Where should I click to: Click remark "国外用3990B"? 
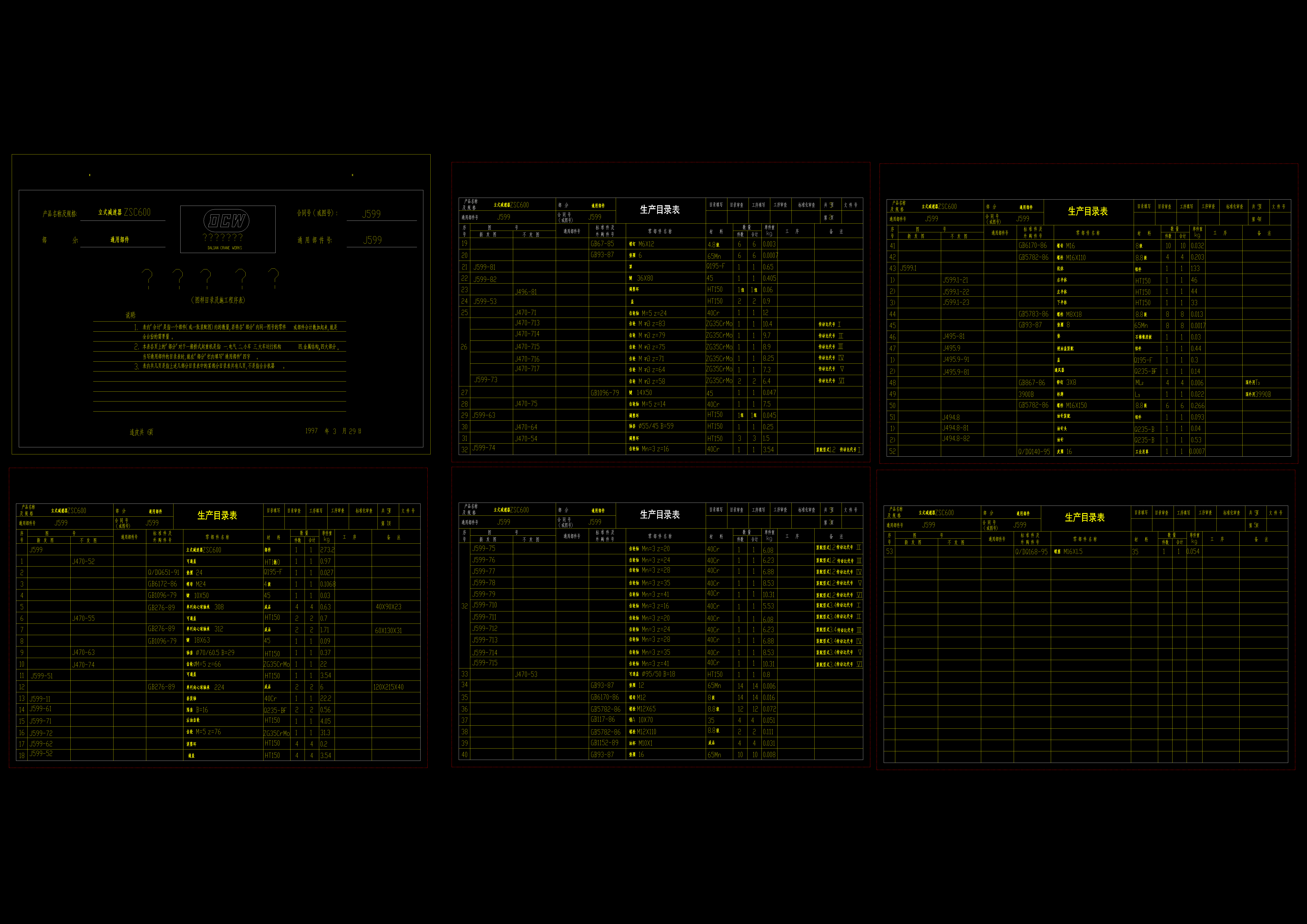pyautogui.click(x=1258, y=394)
